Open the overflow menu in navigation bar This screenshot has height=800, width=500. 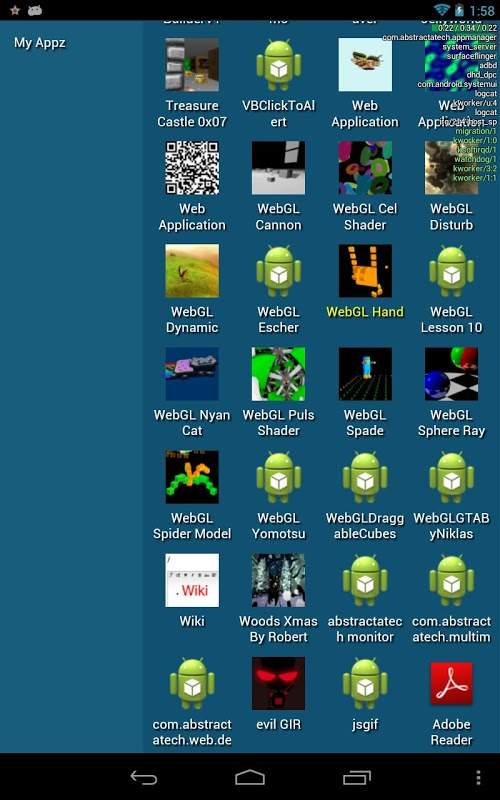pos(478,778)
